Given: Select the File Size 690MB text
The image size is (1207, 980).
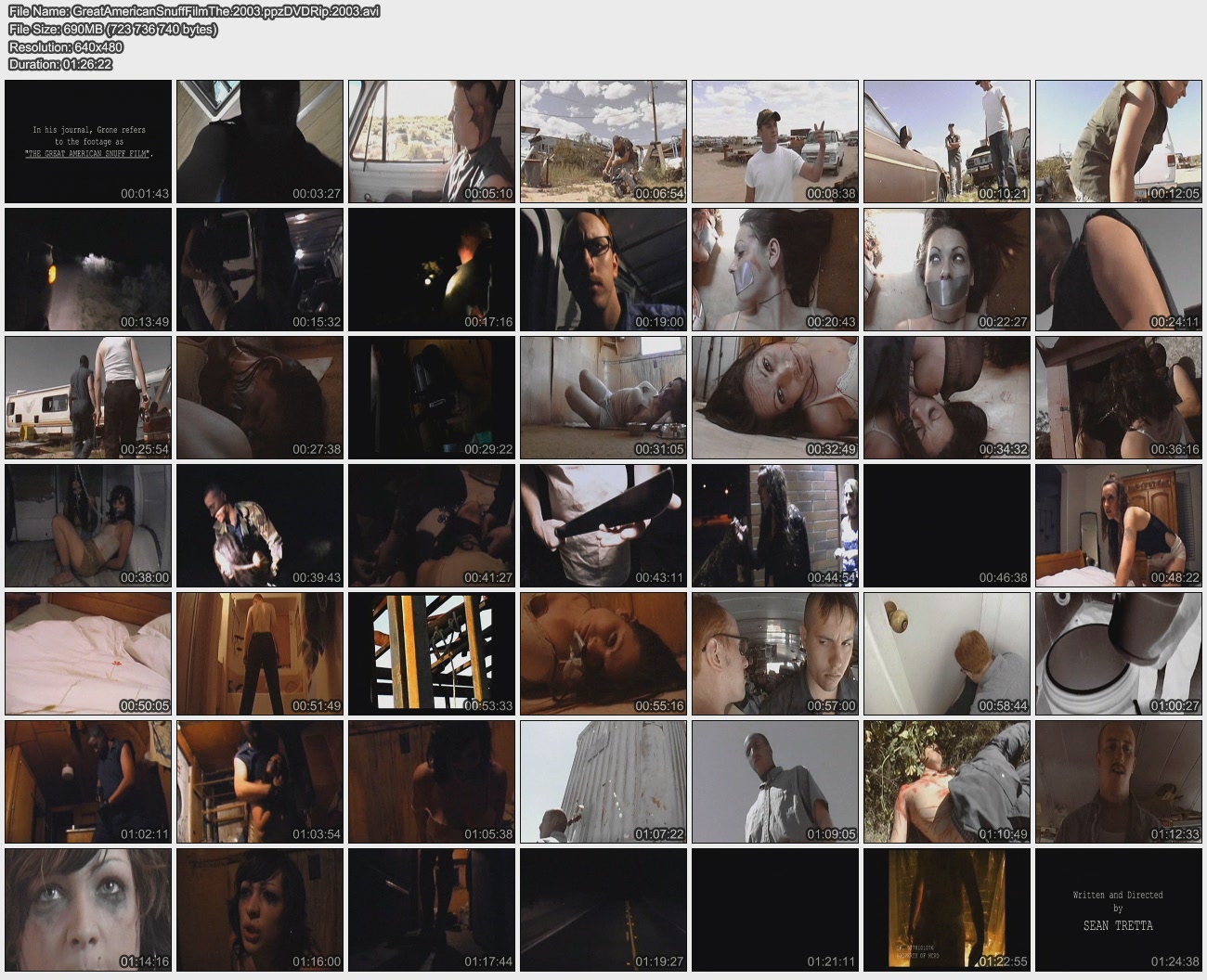Looking at the screenshot, I should tap(112, 29).
